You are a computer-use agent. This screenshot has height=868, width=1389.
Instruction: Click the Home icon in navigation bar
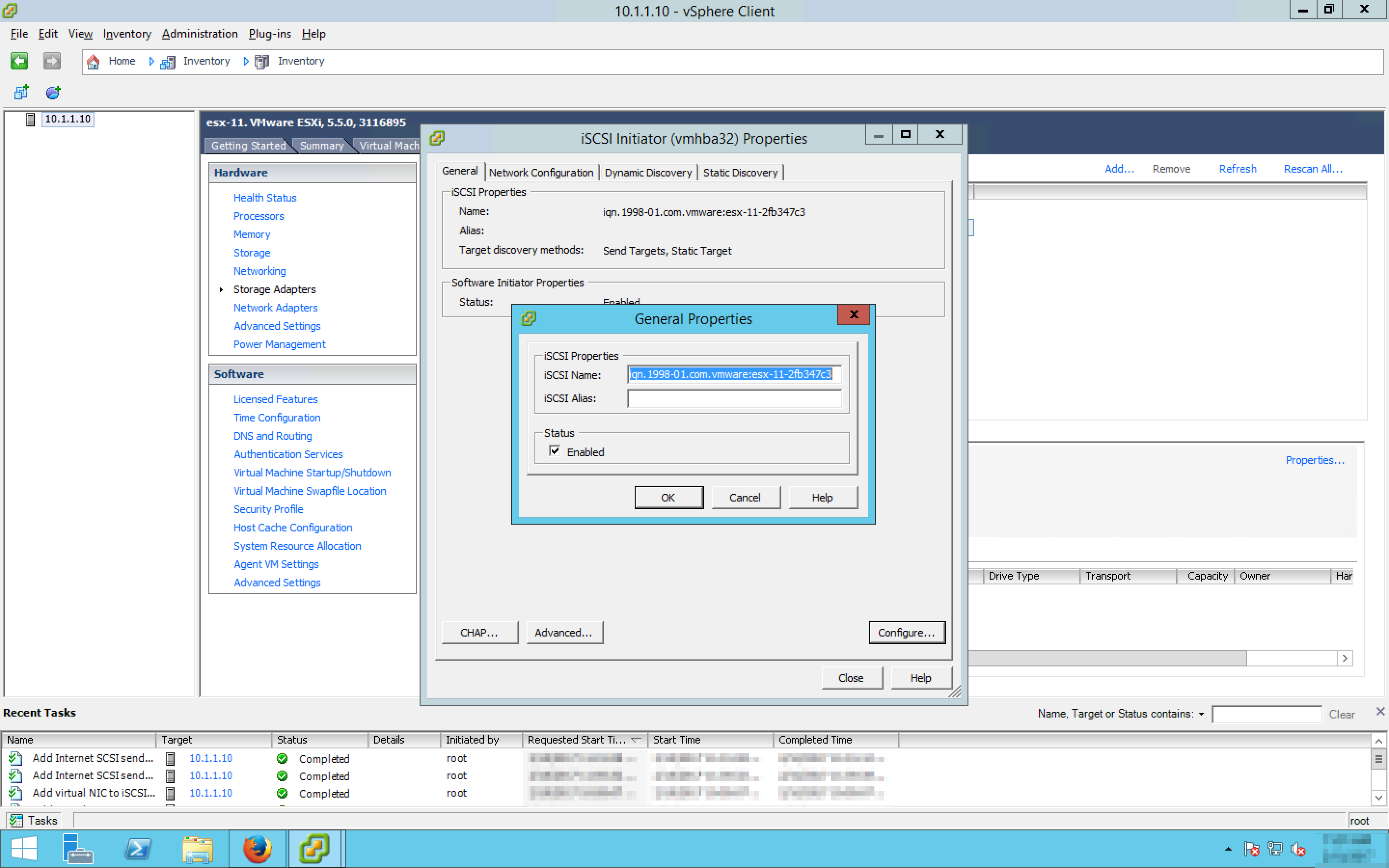coord(94,61)
